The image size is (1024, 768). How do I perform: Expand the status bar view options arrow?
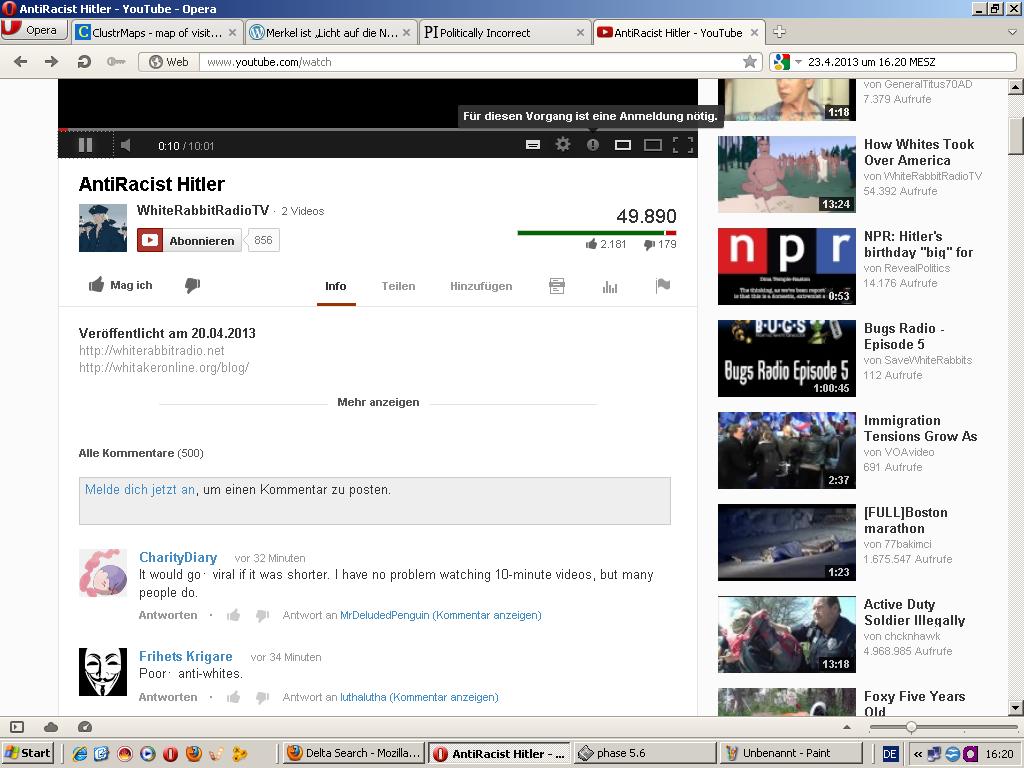coord(847,727)
